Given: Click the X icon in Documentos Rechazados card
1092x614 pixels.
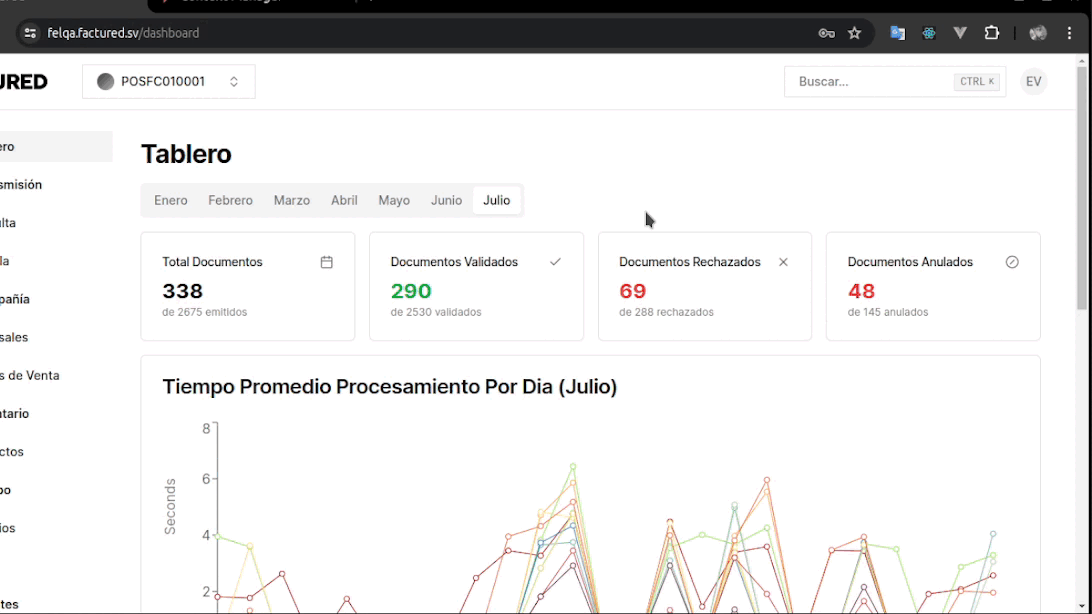Looking at the screenshot, I should [783, 262].
